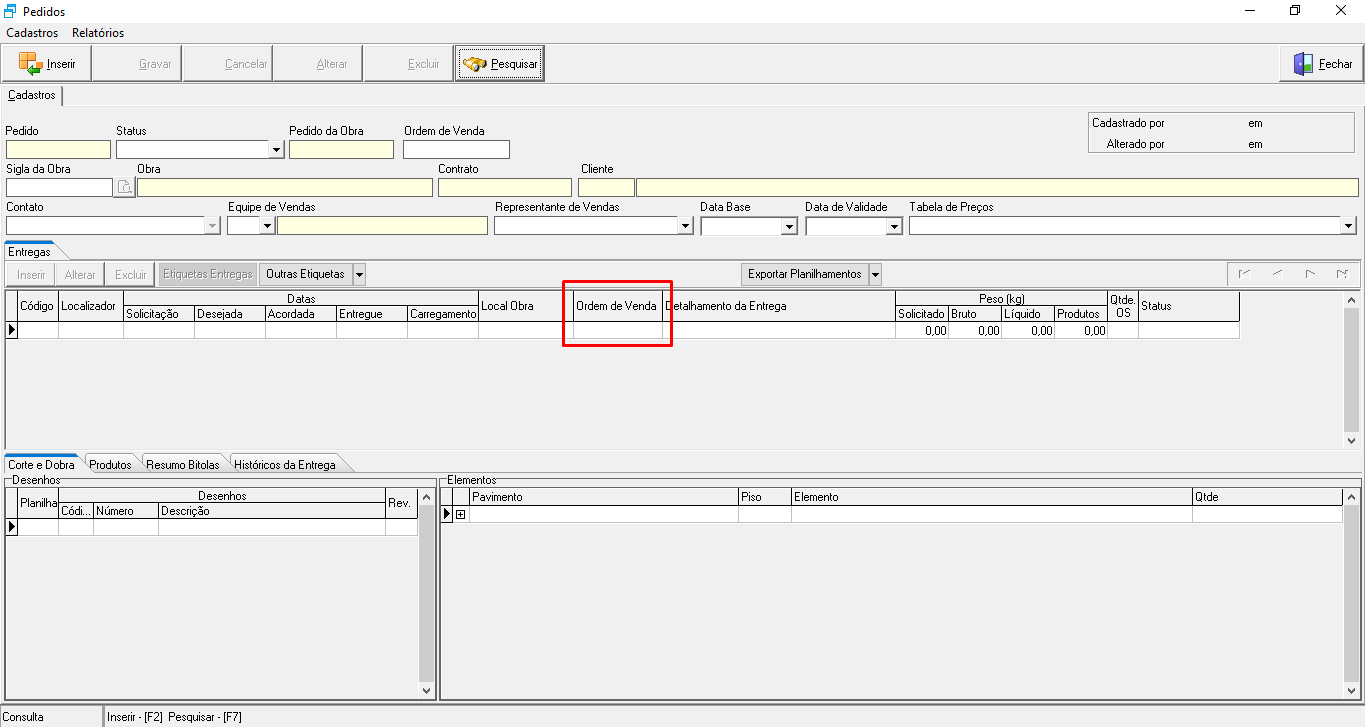Click the lookup icon beside Sigla da Obra

124,187
